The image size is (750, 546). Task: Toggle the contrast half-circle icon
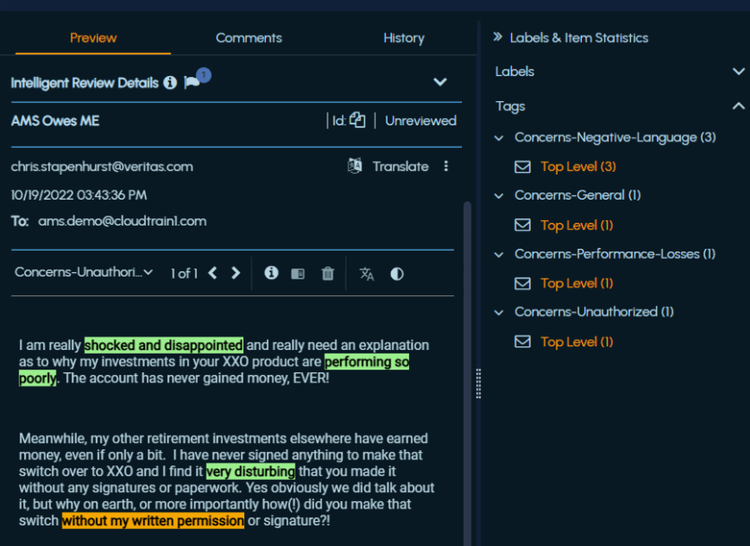pyautogui.click(x=397, y=274)
